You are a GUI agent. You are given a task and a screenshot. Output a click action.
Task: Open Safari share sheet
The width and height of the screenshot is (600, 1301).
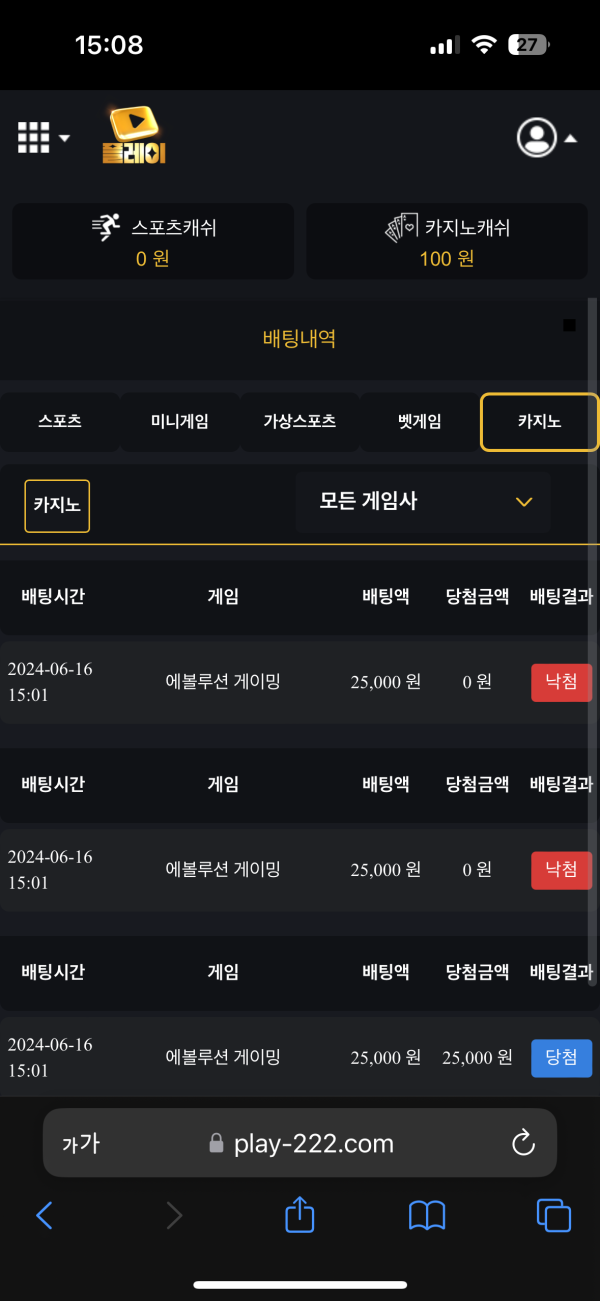tap(300, 1215)
